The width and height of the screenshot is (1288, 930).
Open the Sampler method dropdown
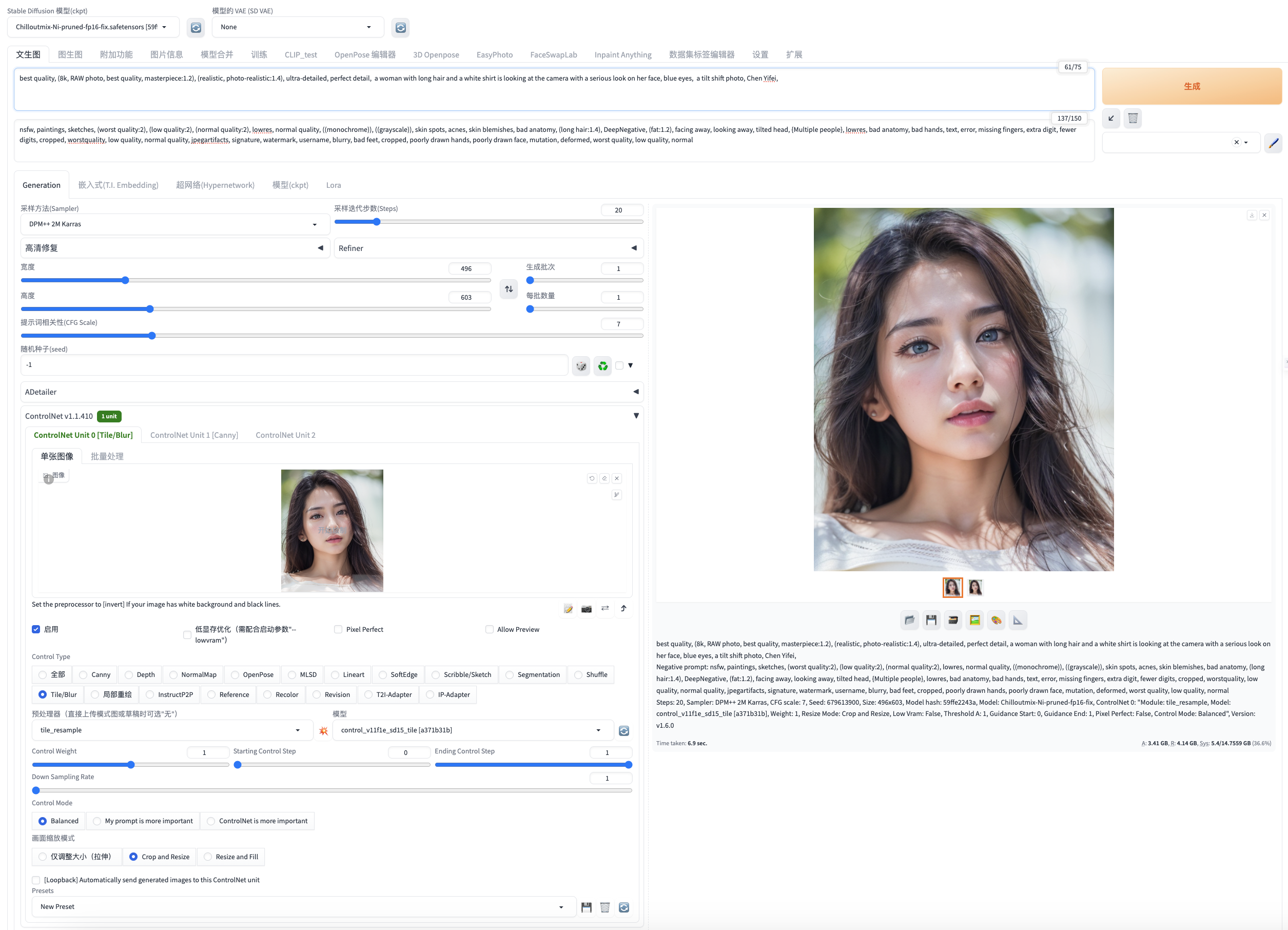click(x=175, y=224)
